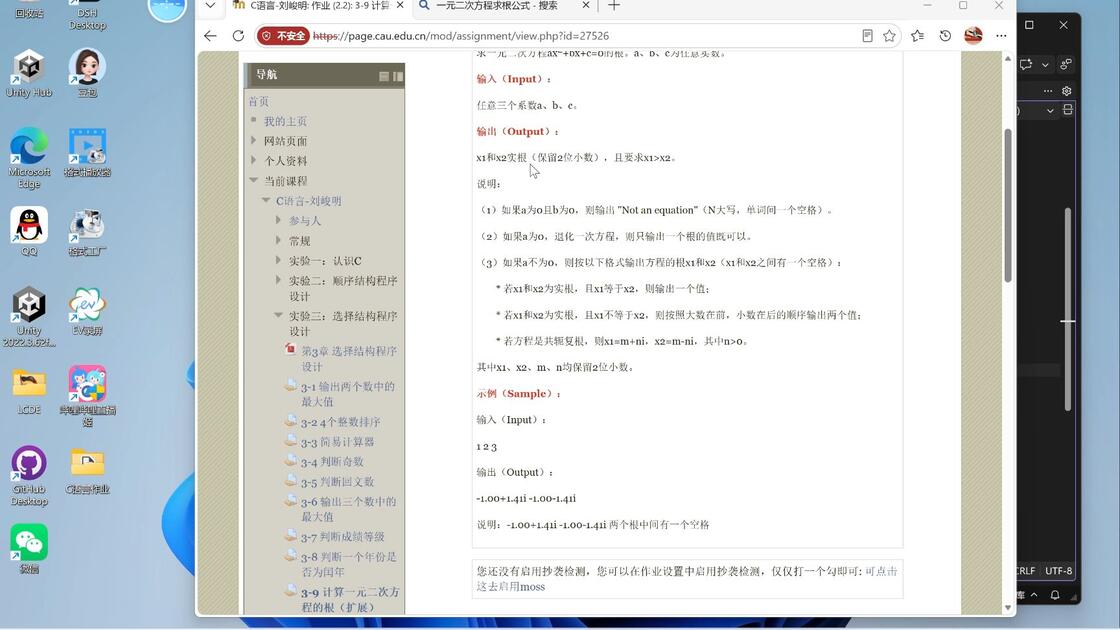Open the browser history icon
The height and width of the screenshot is (630, 1120).
(x=945, y=36)
